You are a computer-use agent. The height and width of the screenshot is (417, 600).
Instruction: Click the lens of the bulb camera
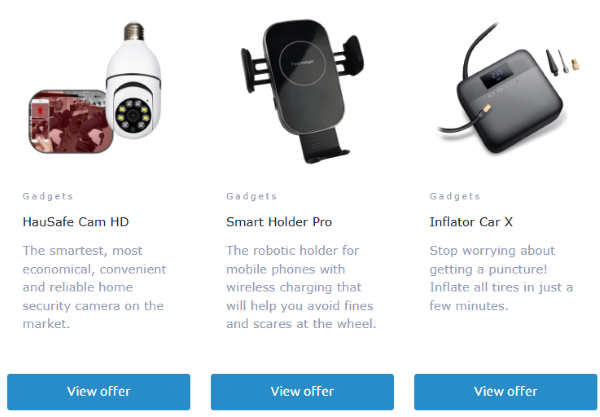coord(133,115)
